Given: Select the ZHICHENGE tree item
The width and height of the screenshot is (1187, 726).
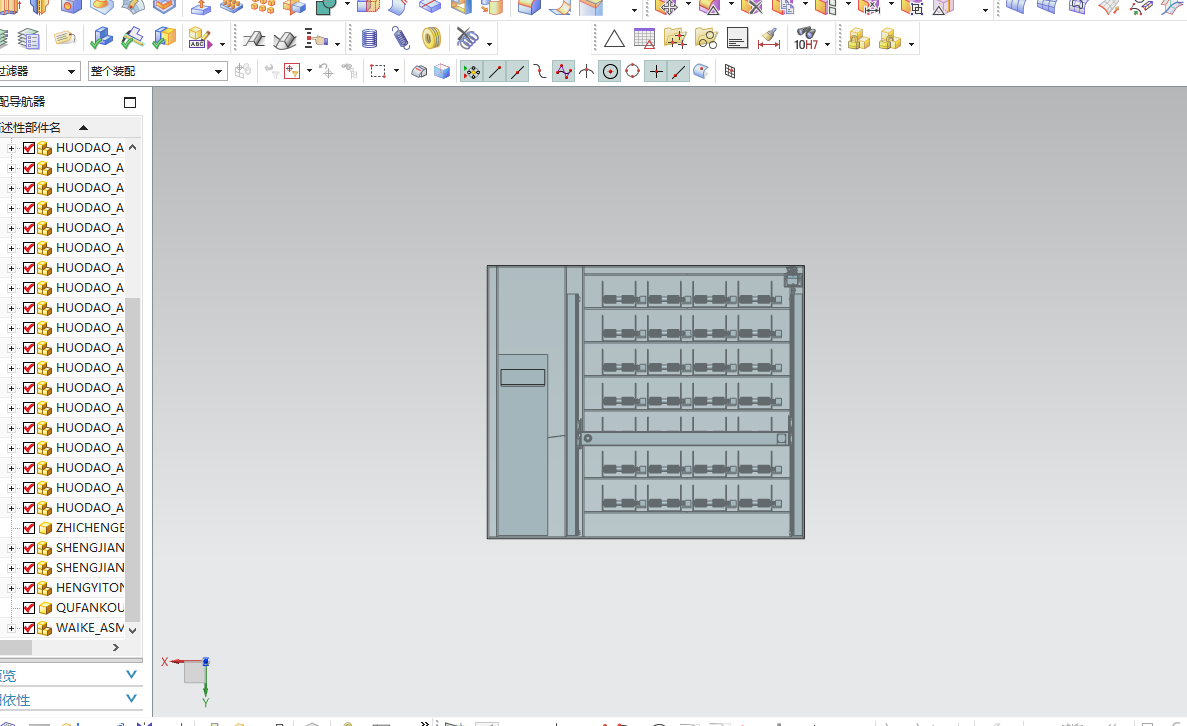Looking at the screenshot, I should [89, 528].
